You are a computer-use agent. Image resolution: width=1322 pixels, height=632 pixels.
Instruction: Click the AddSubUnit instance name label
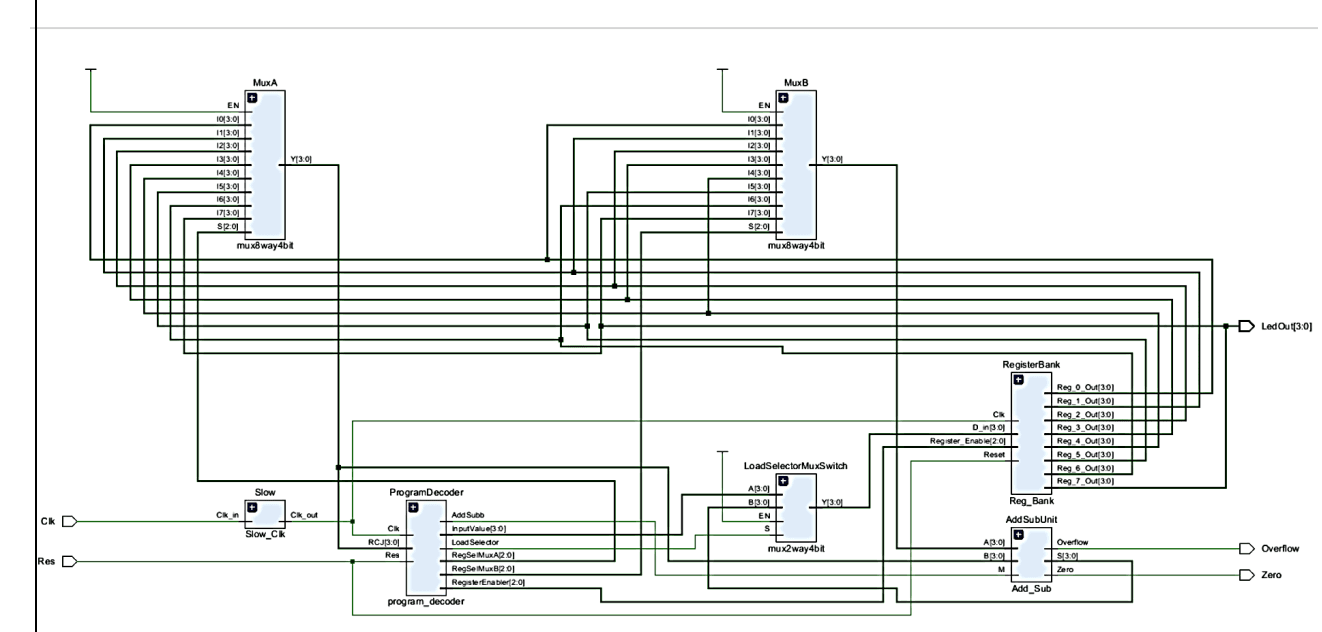[x=1032, y=522]
